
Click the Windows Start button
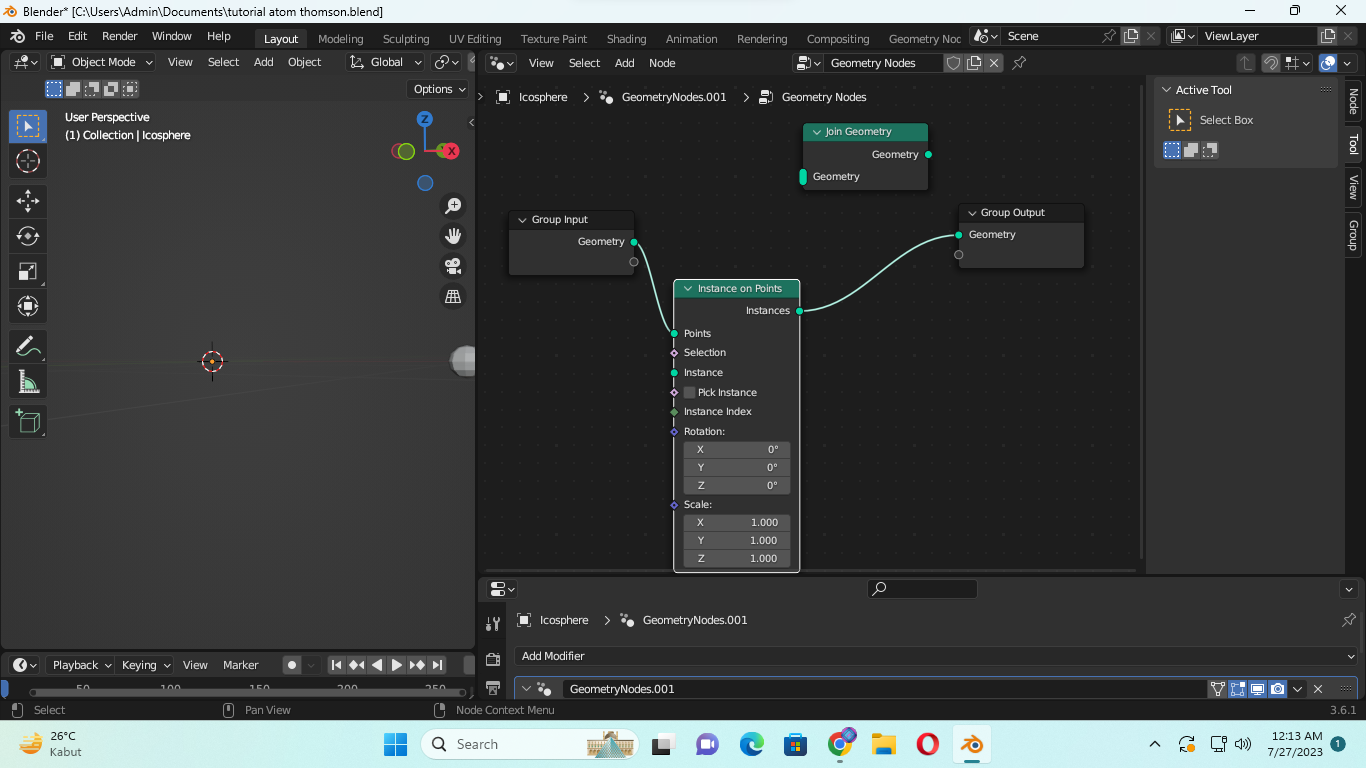click(396, 744)
